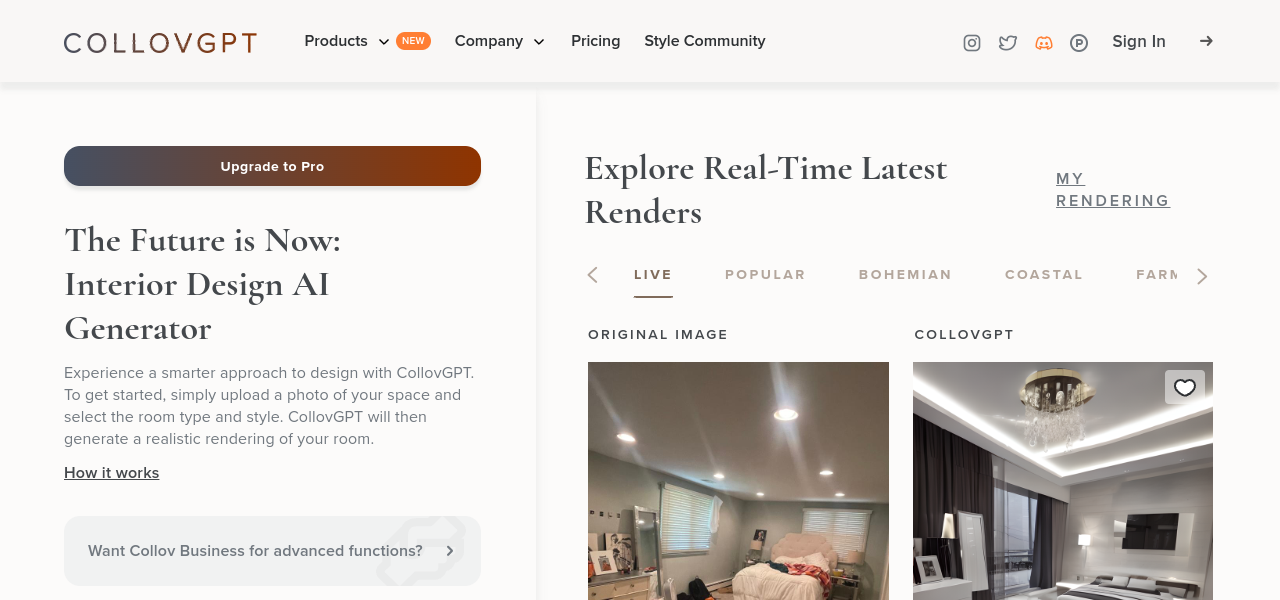Open the Twitter icon link
The height and width of the screenshot is (600, 1280).
pyautogui.click(x=1008, y=43)
